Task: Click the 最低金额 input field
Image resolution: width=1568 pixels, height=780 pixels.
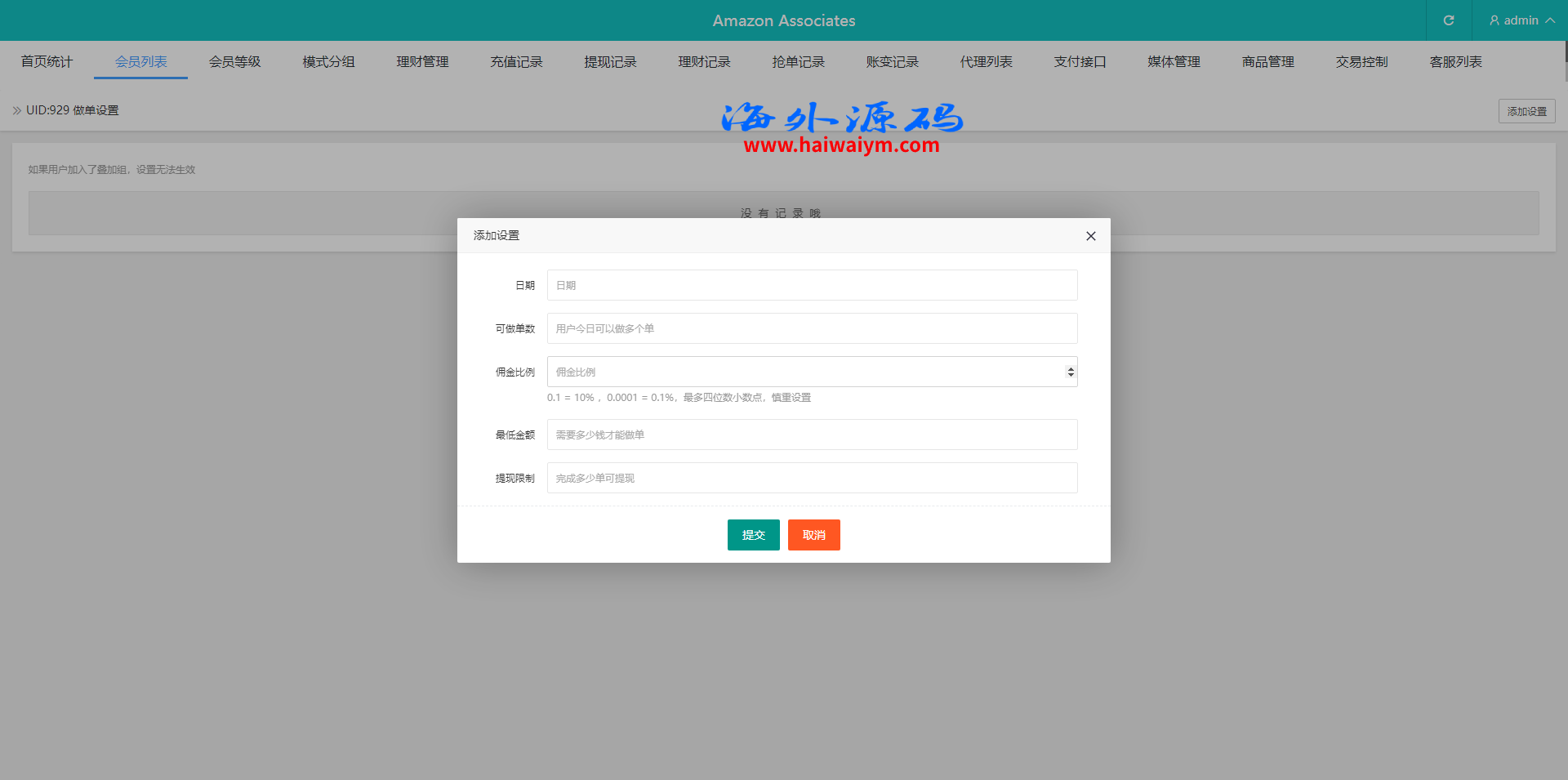Action: coord(812,435)
